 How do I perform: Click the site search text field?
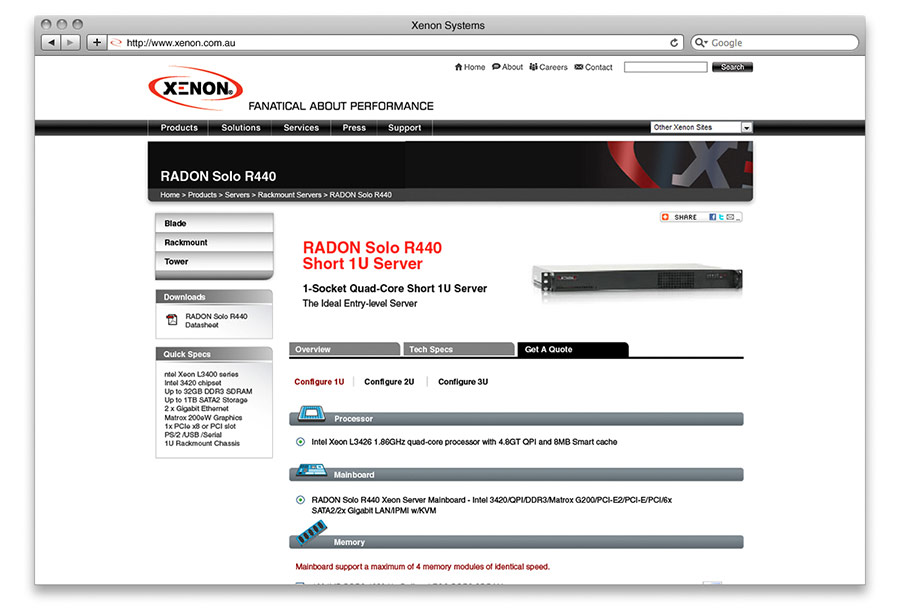point(665,67)
